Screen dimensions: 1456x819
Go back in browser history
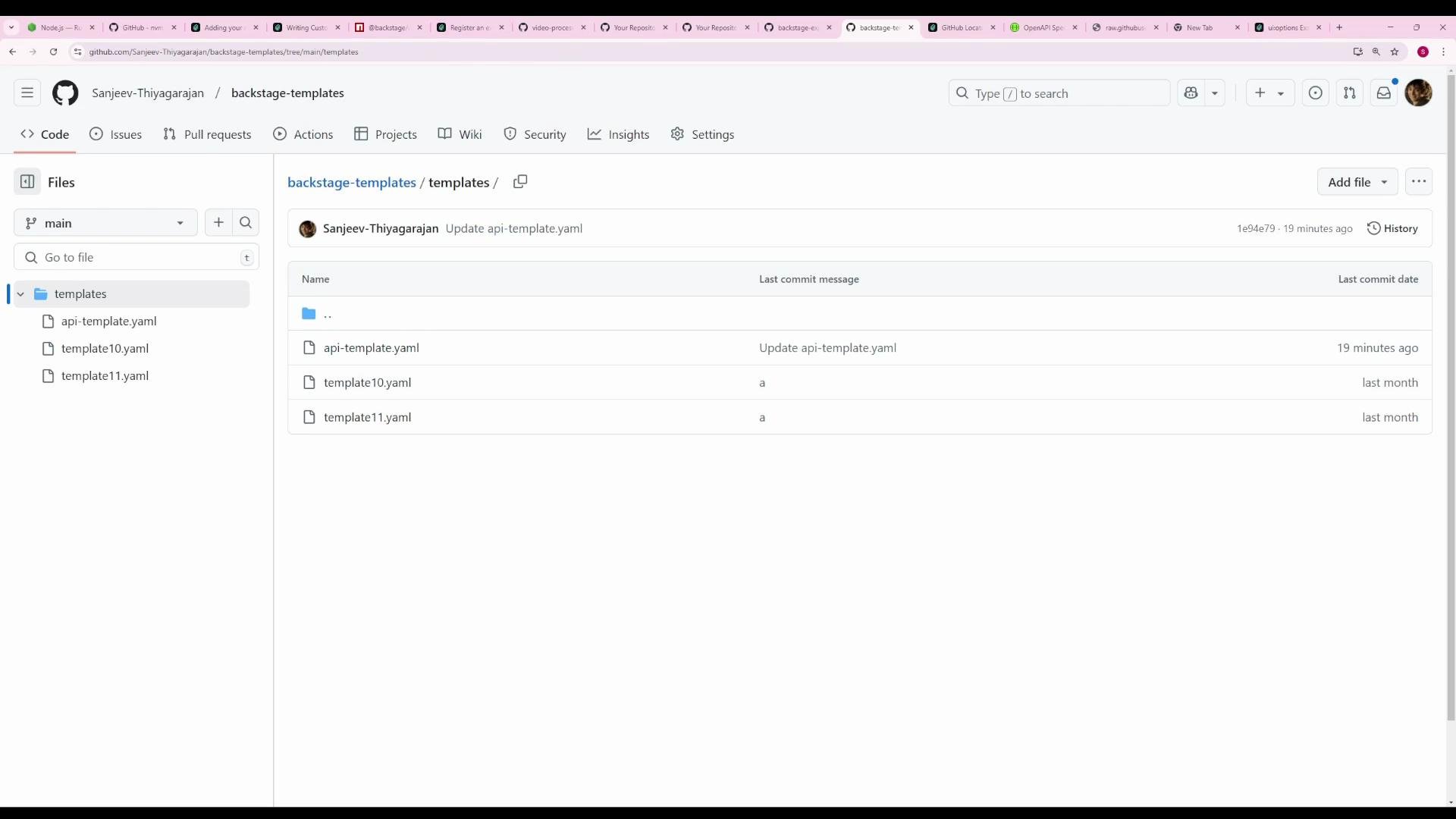13,52
